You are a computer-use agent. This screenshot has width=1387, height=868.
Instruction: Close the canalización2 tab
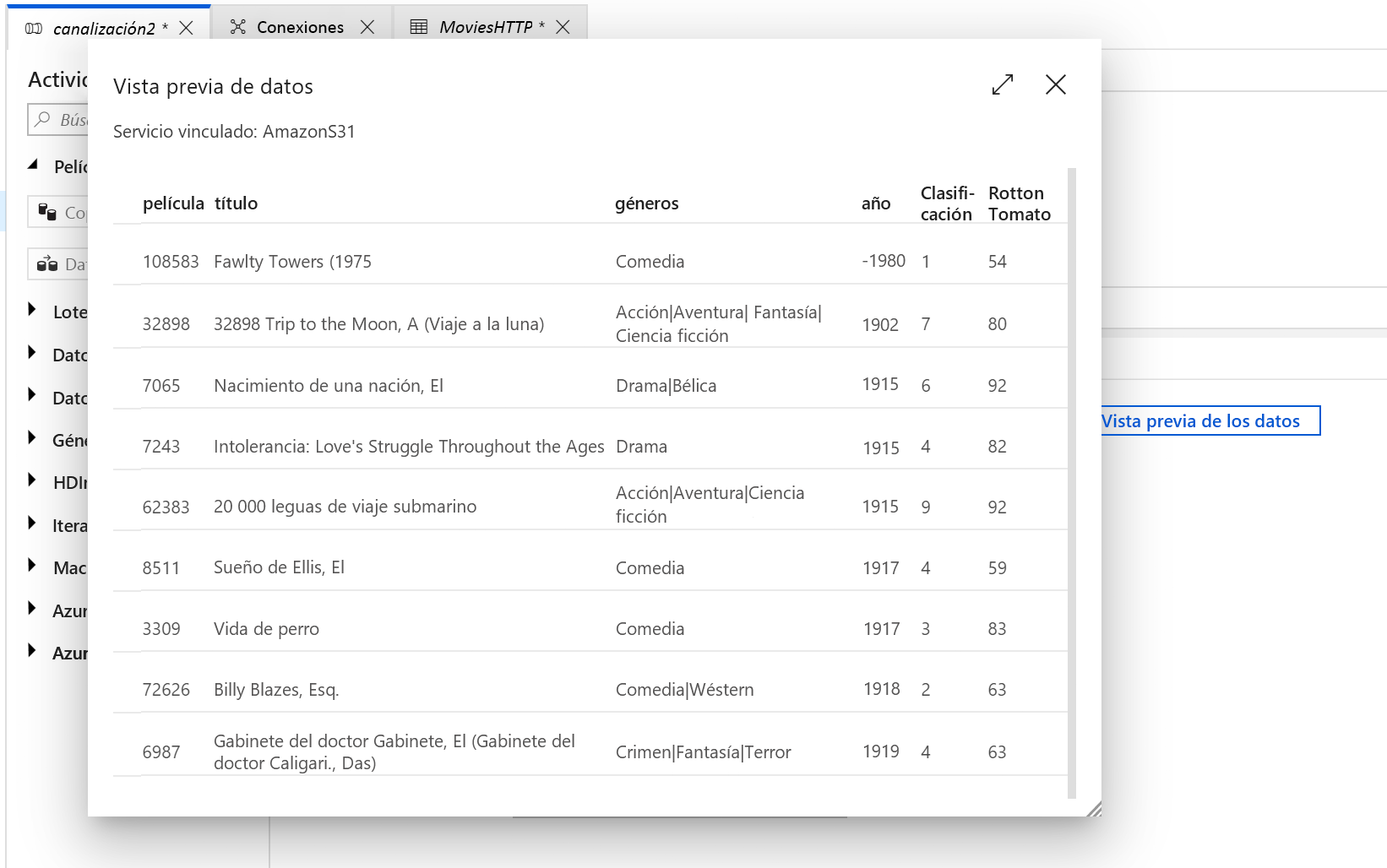(187, 28)
